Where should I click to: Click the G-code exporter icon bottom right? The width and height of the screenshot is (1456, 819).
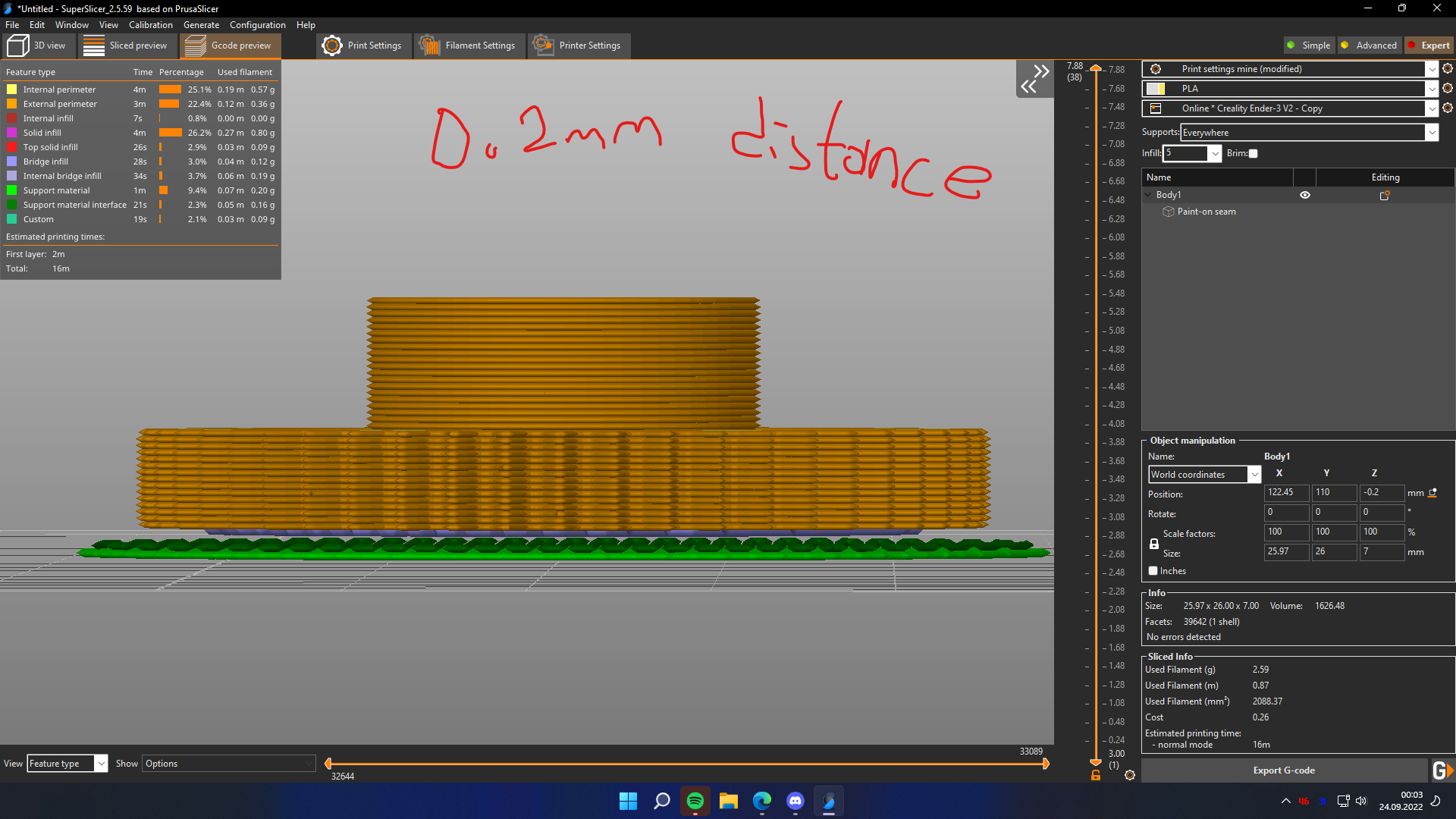pos(1443,770)
